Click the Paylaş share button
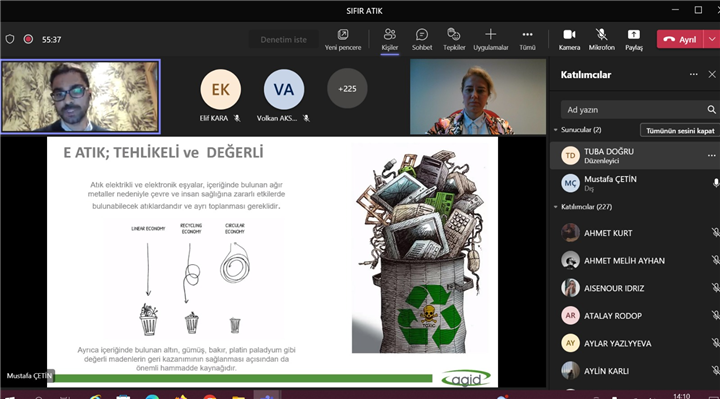 634,39
